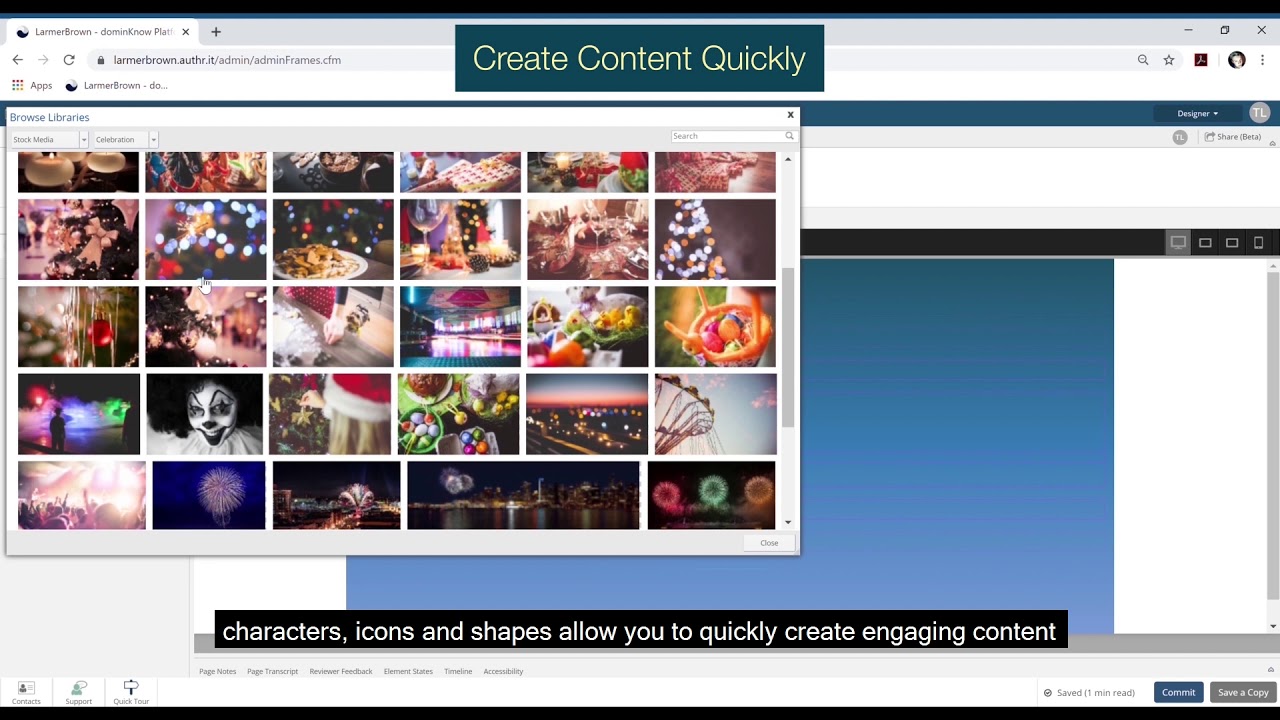Open the Page Transcript tab
This screenshot has width=1280, height=720.
pyautogui.click(x=272, y=671)
